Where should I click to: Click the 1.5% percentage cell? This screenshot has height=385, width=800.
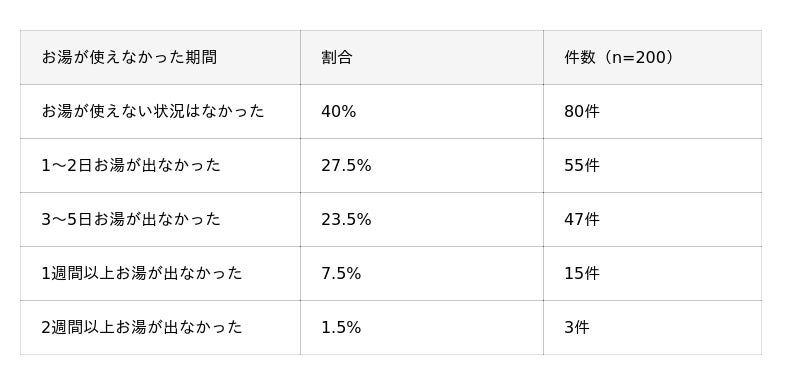pos(422,327)
